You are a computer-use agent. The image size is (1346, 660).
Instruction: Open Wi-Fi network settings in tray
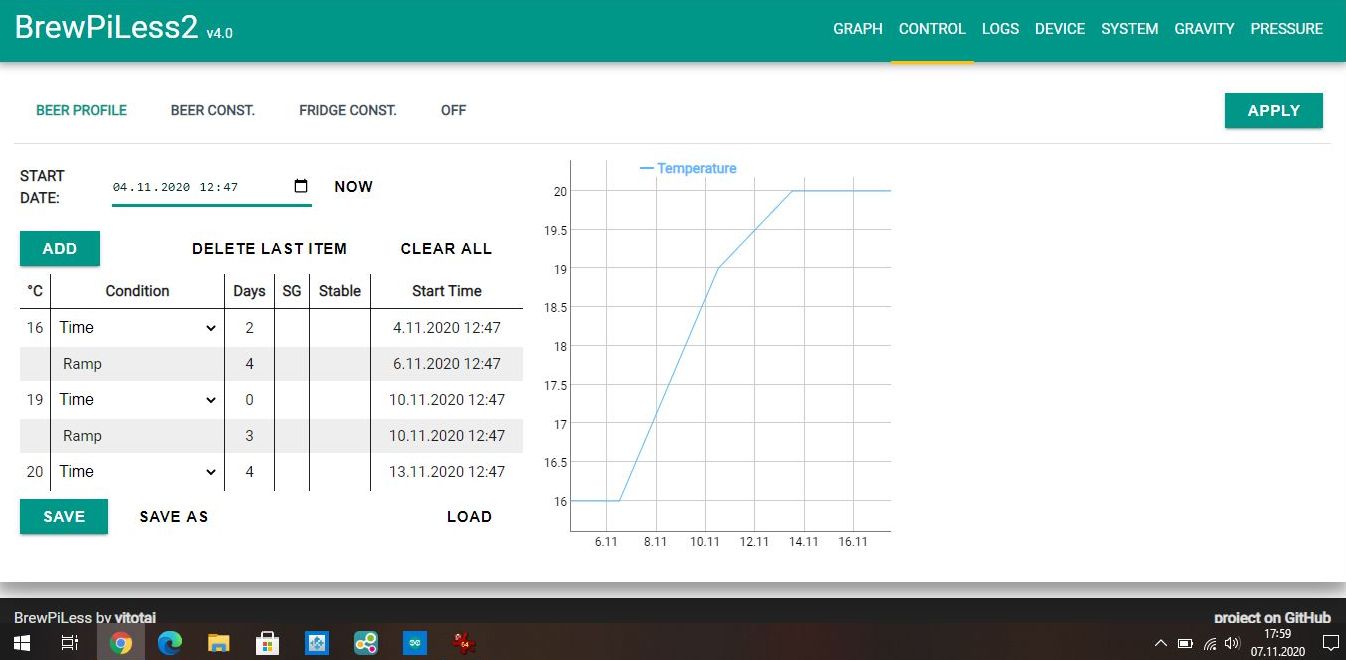(1210, 643)
